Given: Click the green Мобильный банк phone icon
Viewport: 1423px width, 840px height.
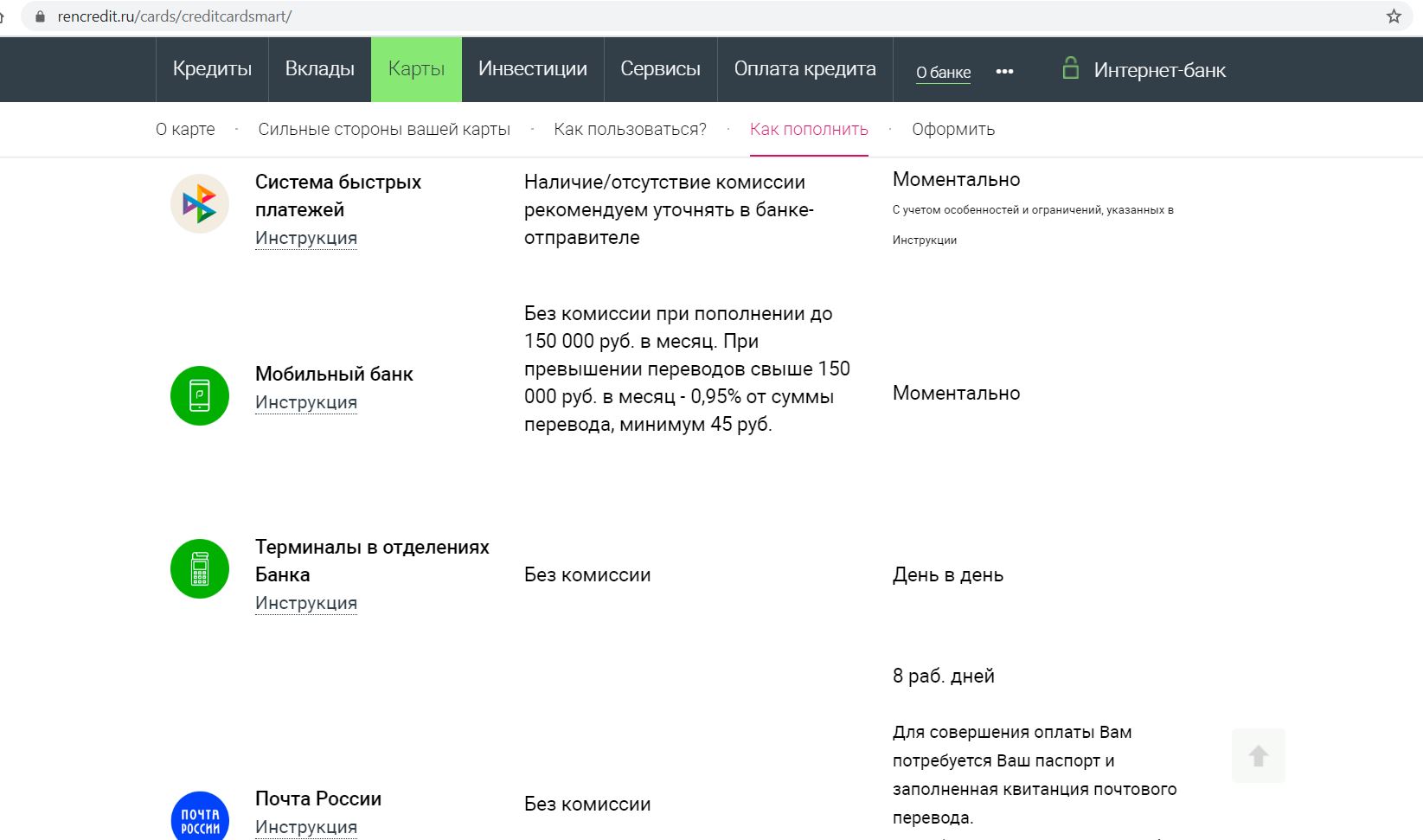Looking at the screenshot, I should point(200,395).
